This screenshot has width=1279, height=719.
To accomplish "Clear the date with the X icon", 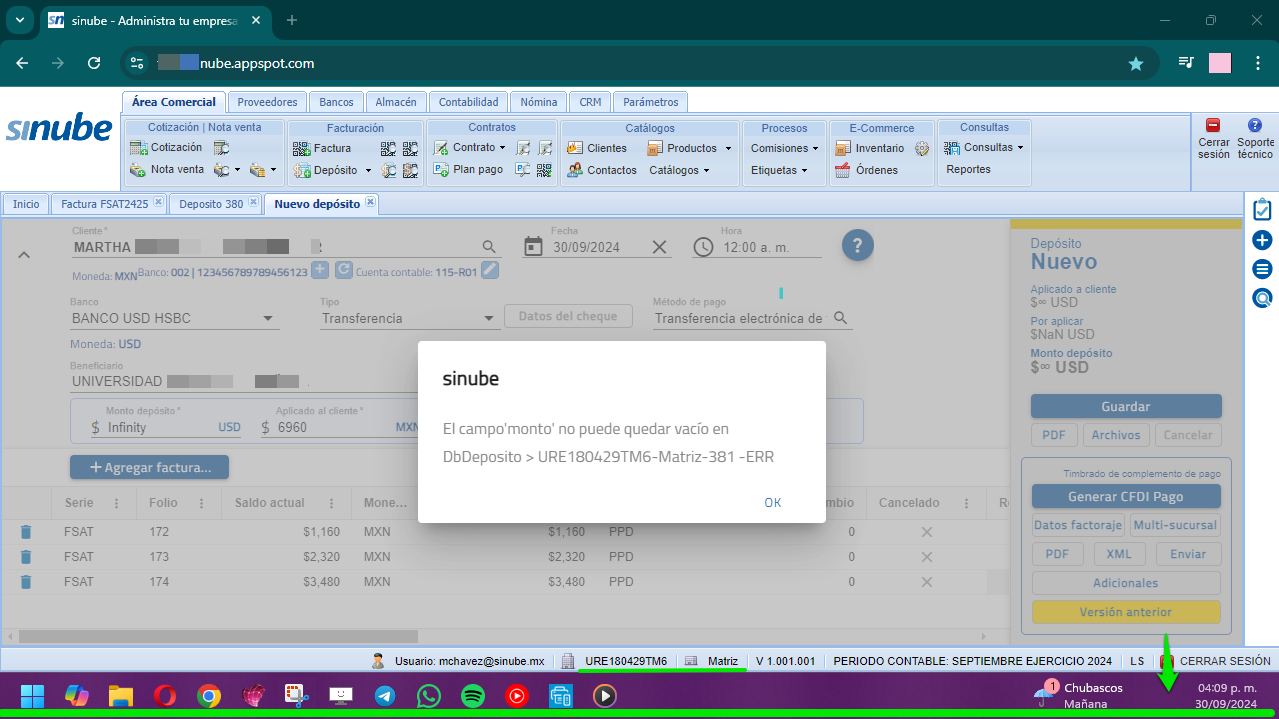I will pyautogui.click(x=660, y=247).
